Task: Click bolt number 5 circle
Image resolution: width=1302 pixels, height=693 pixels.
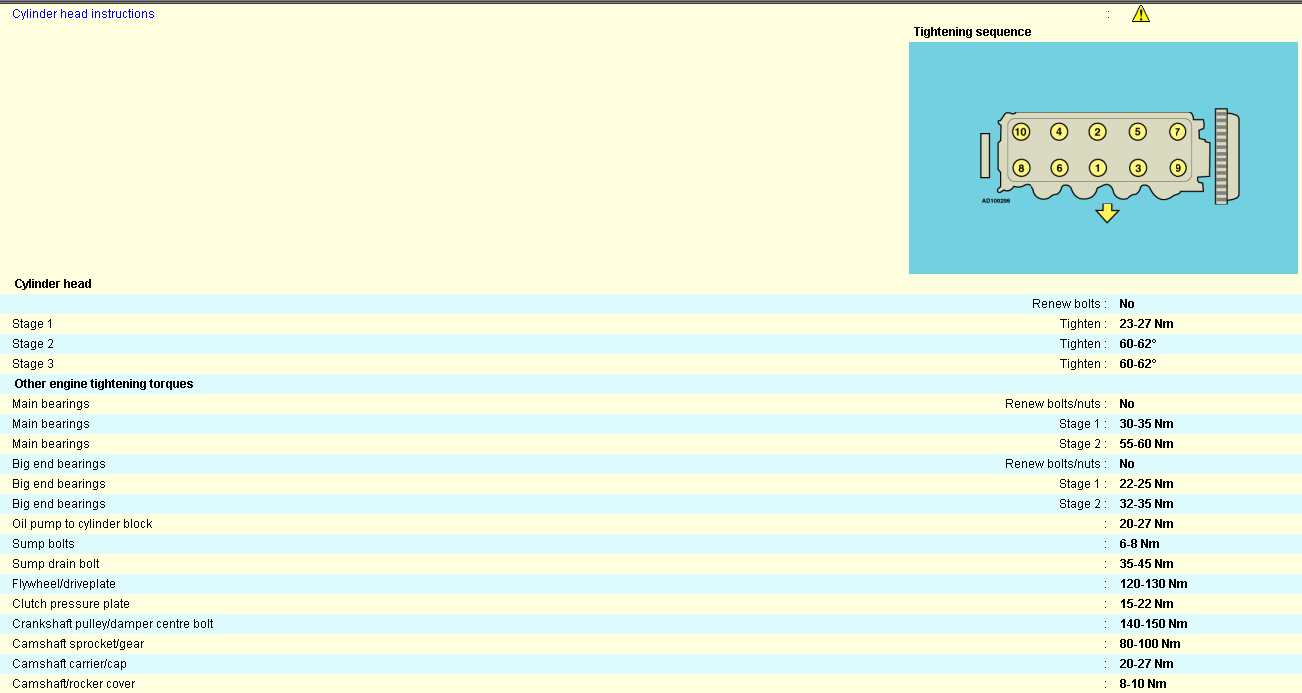Action: click(1138, 132)
